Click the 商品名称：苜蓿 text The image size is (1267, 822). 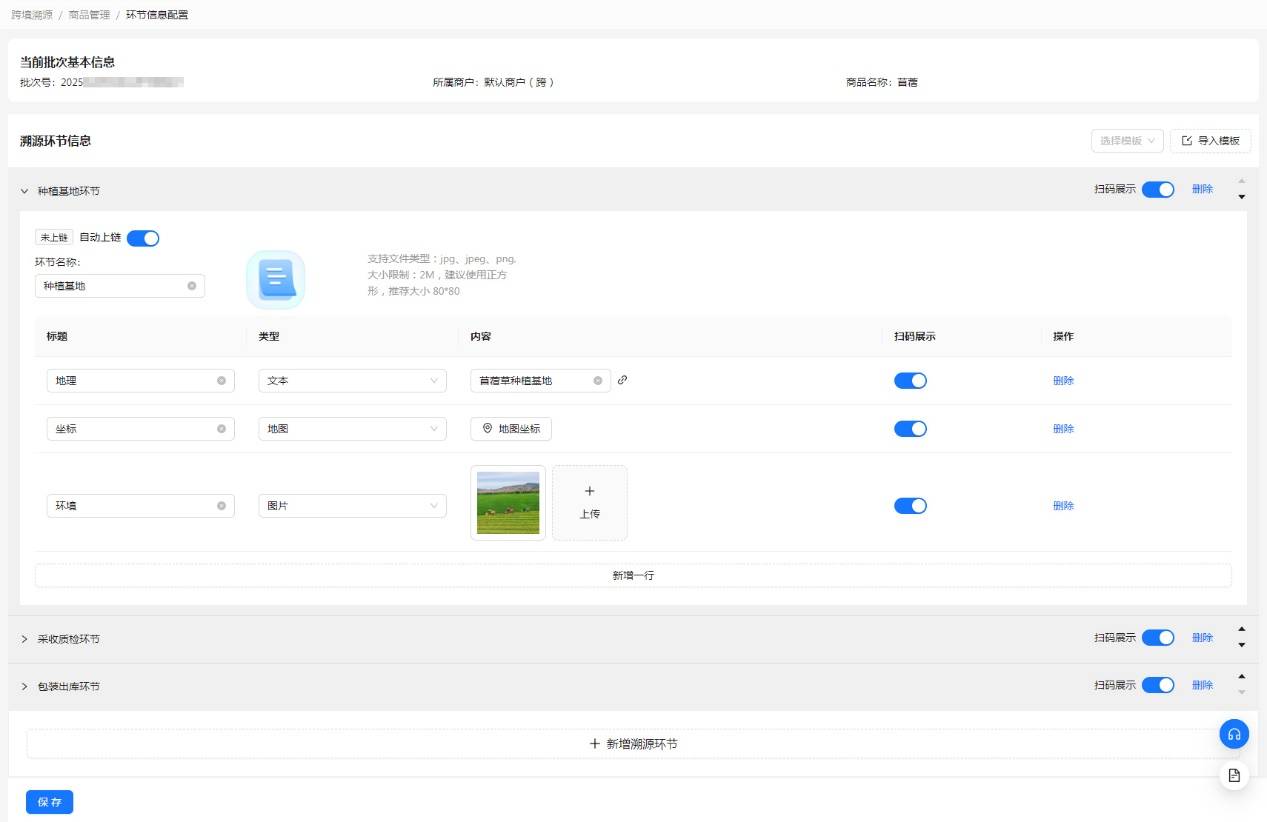882,83
